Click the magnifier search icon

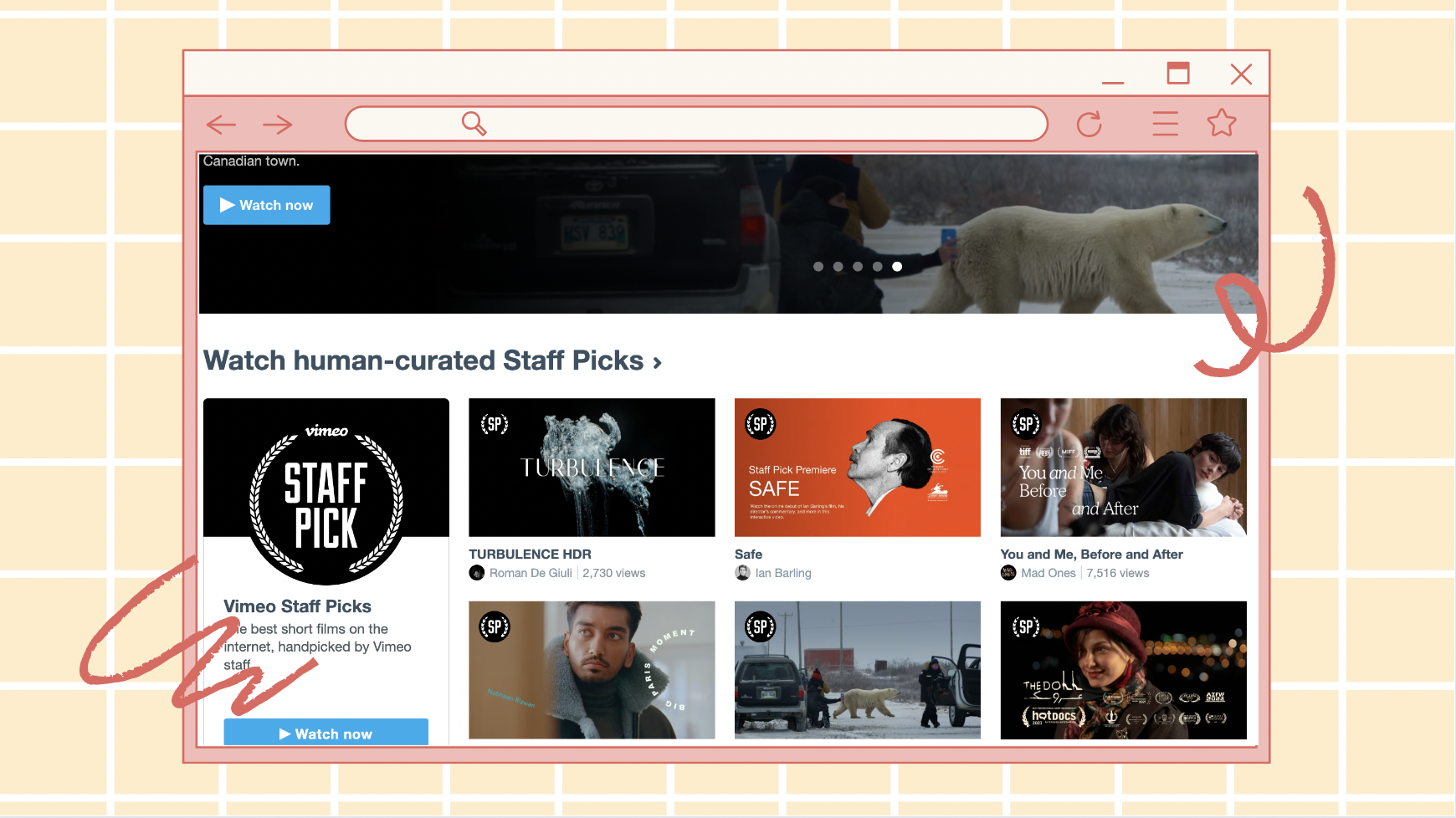coord(474,124)
